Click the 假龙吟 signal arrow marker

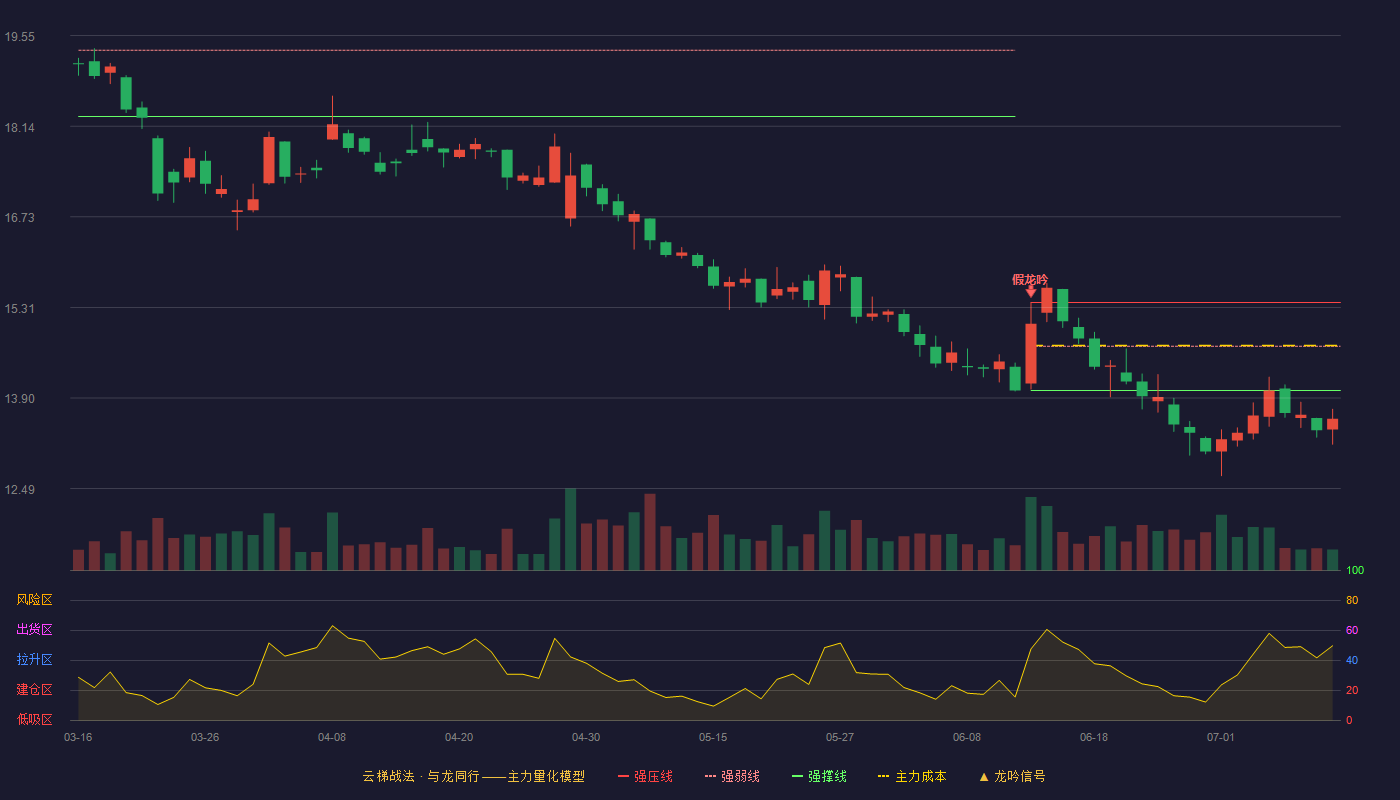(x=1031, y=292)
